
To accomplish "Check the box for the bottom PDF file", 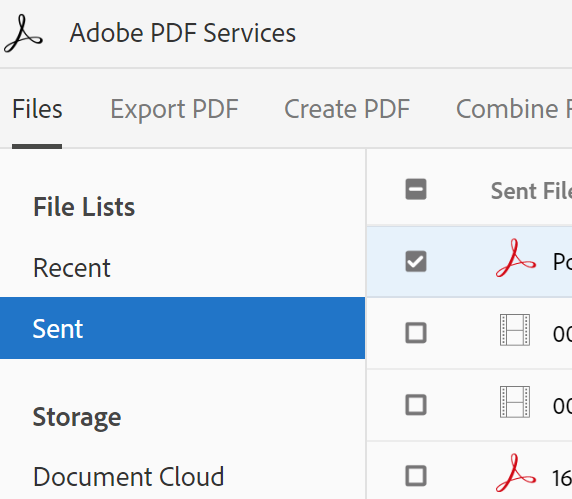I will (x=416, y=476).
